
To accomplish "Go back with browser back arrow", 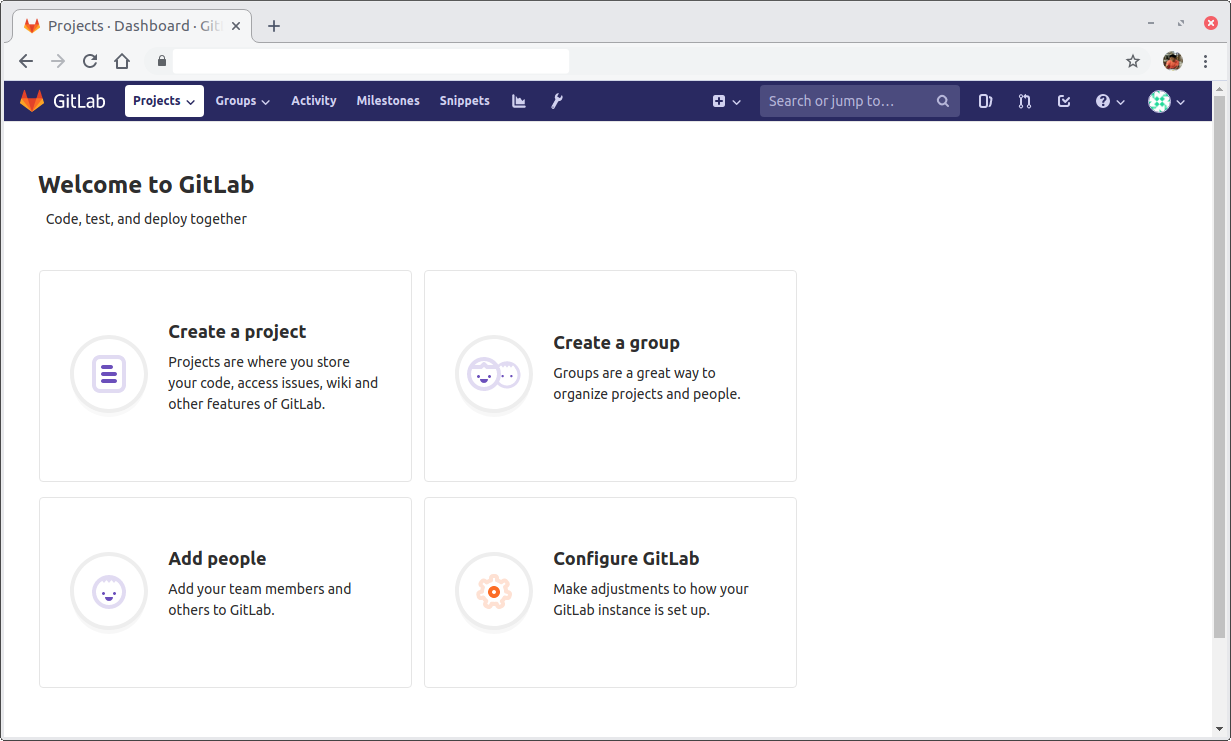I will pos(26,61).
